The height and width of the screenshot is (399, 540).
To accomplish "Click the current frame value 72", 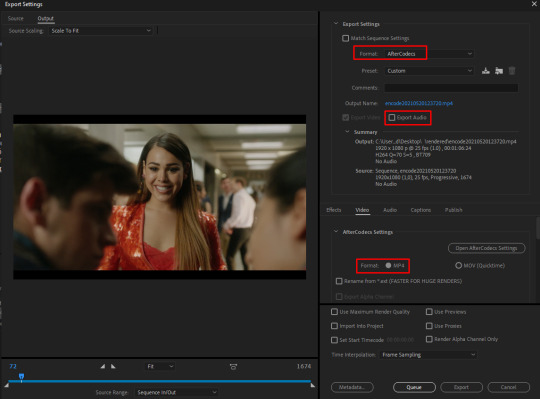I will click(13, 366).
